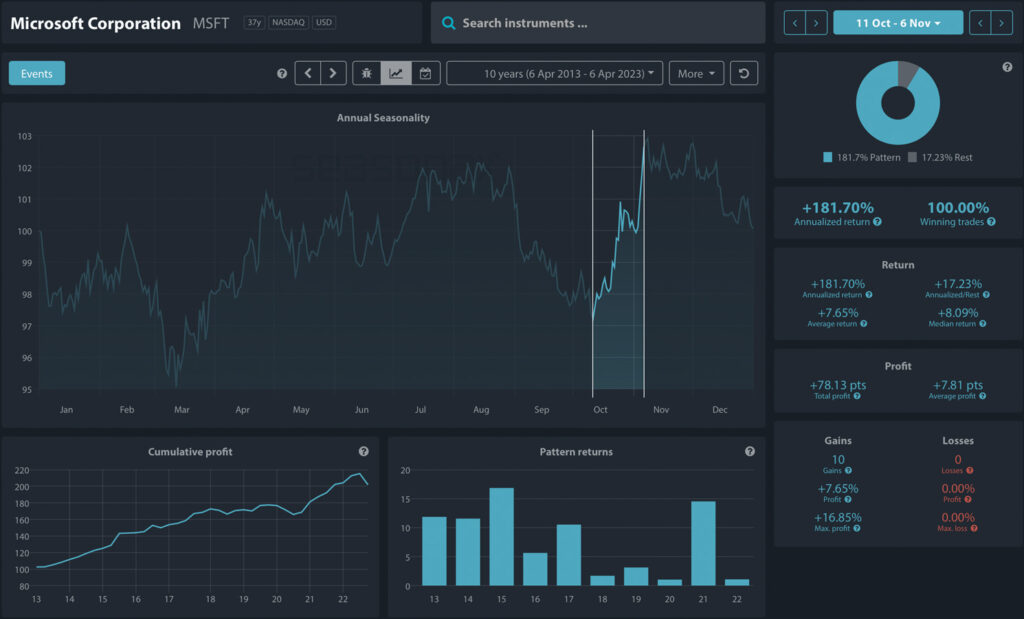Click help icon in the donut chart panel

(x=1007, y=67)
